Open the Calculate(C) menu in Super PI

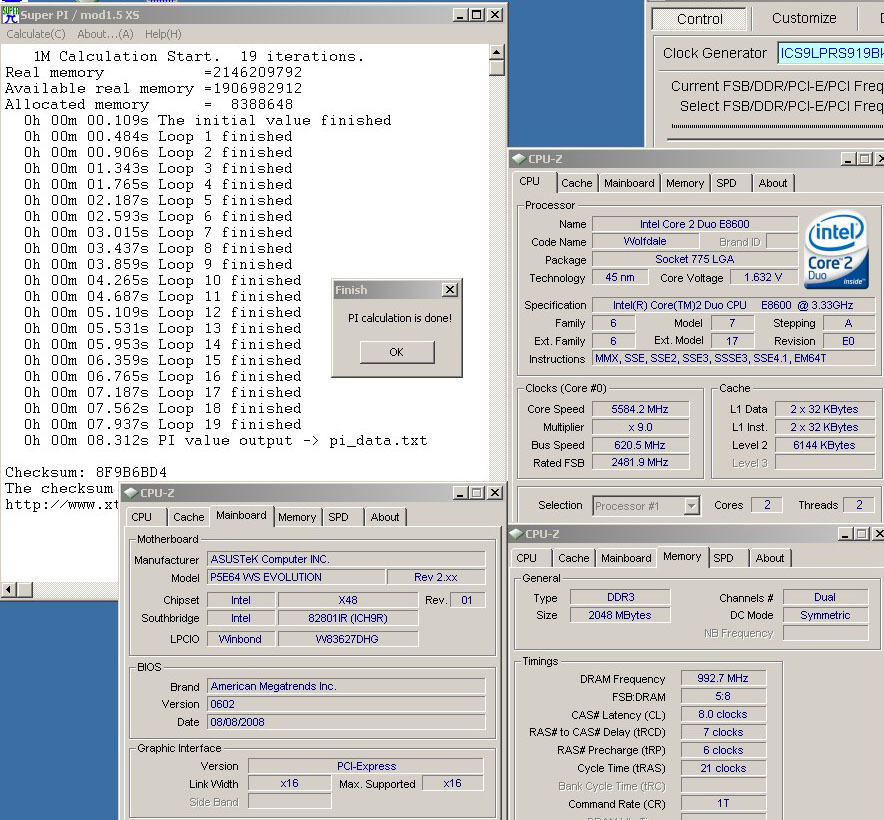pyautogui.click(x=36, y=34)
